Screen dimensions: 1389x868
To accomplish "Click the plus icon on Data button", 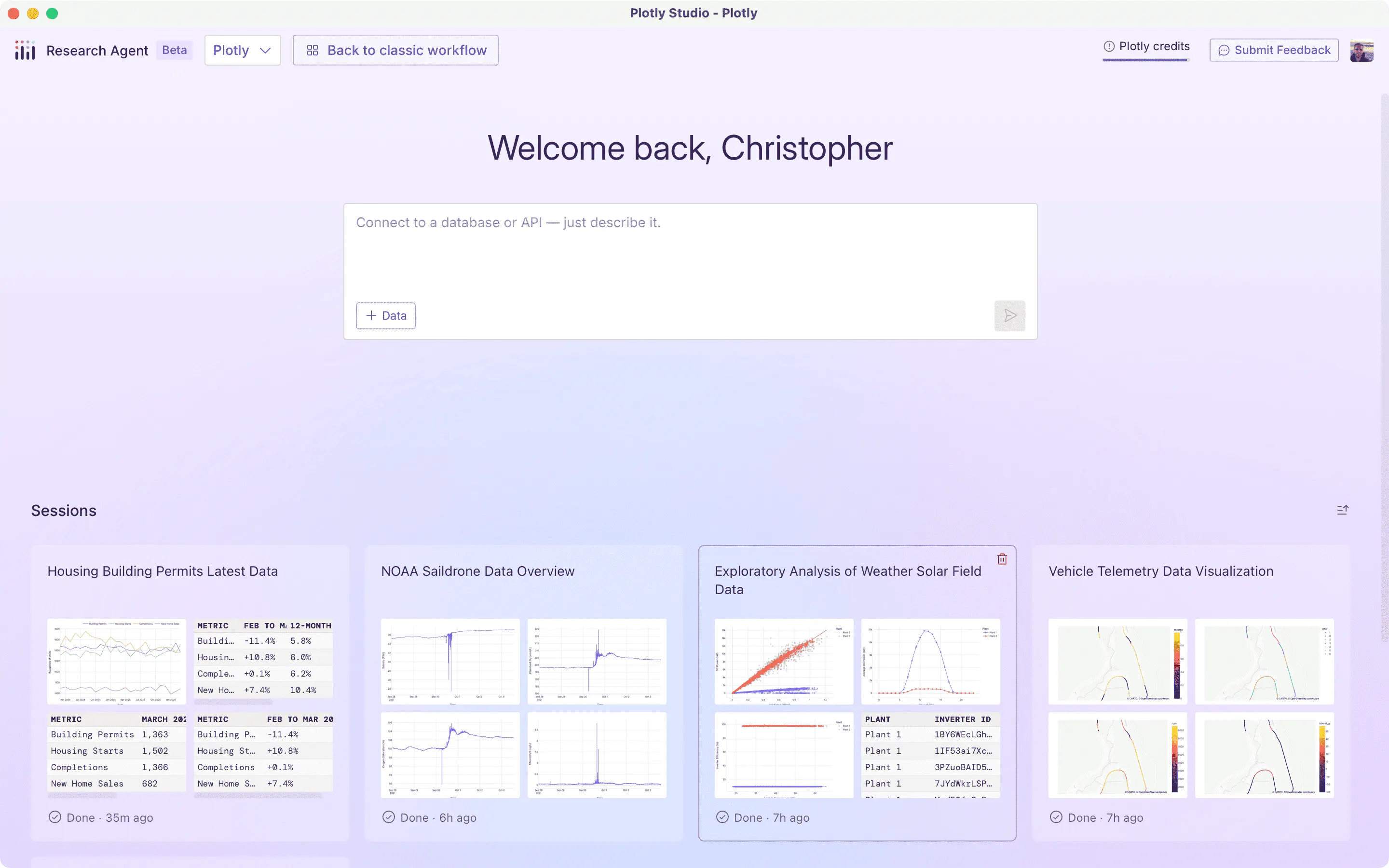I will (371, 316).
